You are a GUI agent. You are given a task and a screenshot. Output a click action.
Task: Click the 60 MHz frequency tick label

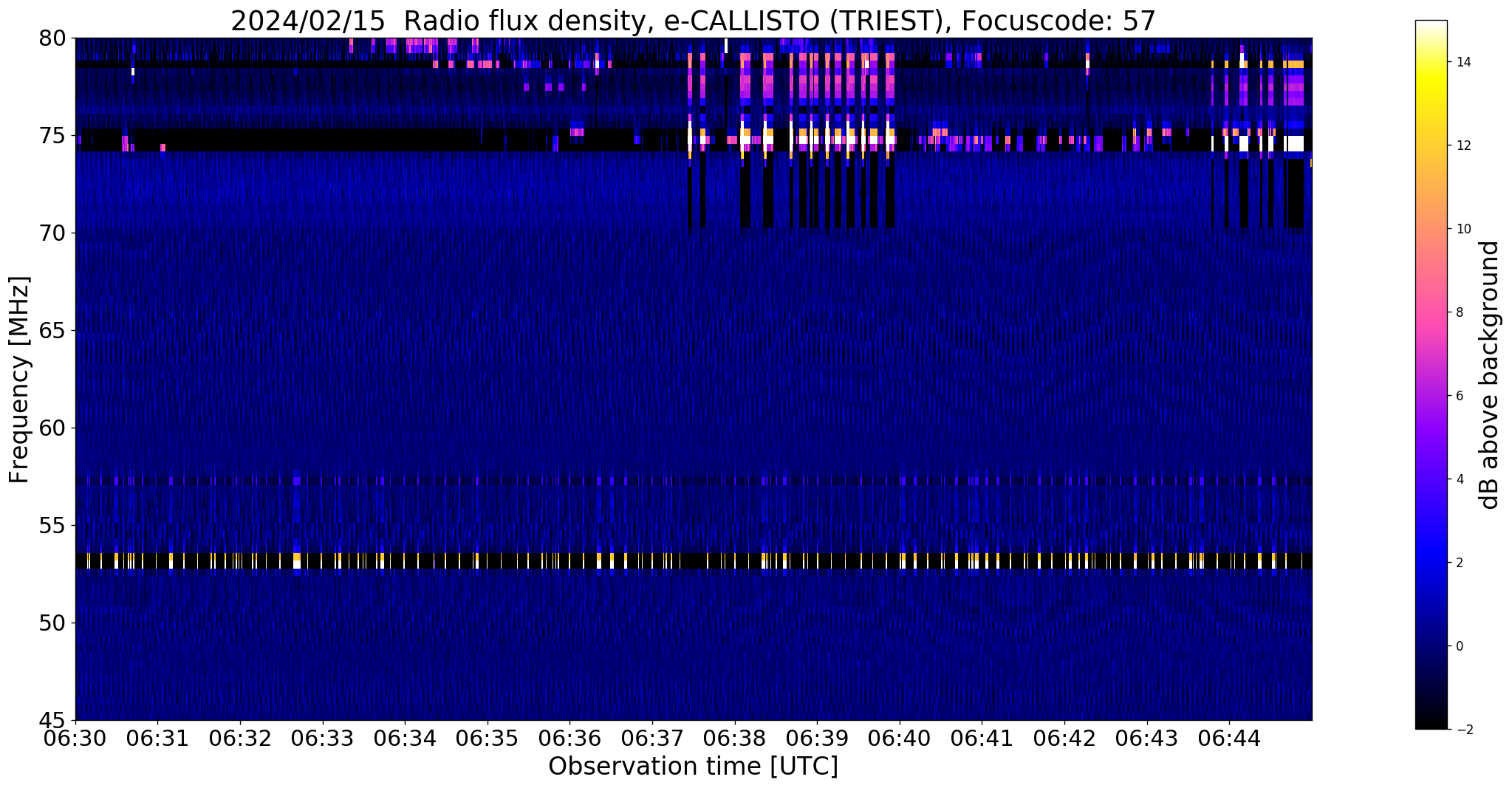[x=52, y=428]
